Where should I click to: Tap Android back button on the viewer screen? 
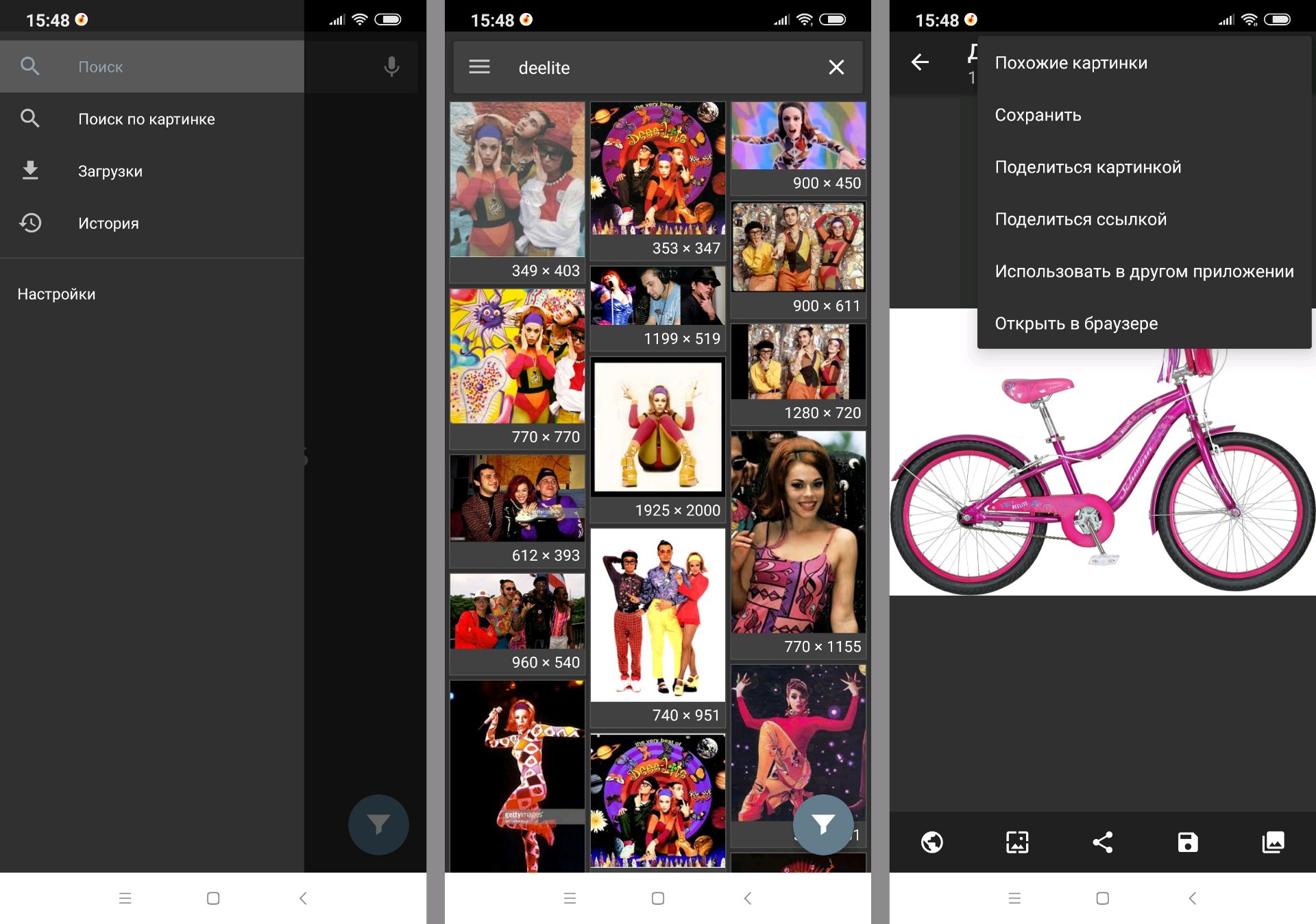click(x=1192, y=898)
